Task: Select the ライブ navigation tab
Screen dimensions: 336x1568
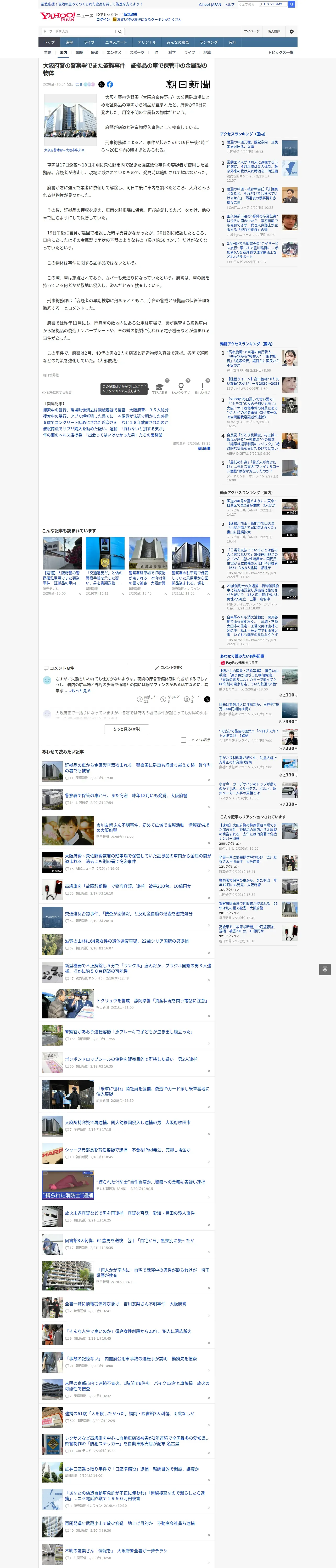Action: pos(89,43)
